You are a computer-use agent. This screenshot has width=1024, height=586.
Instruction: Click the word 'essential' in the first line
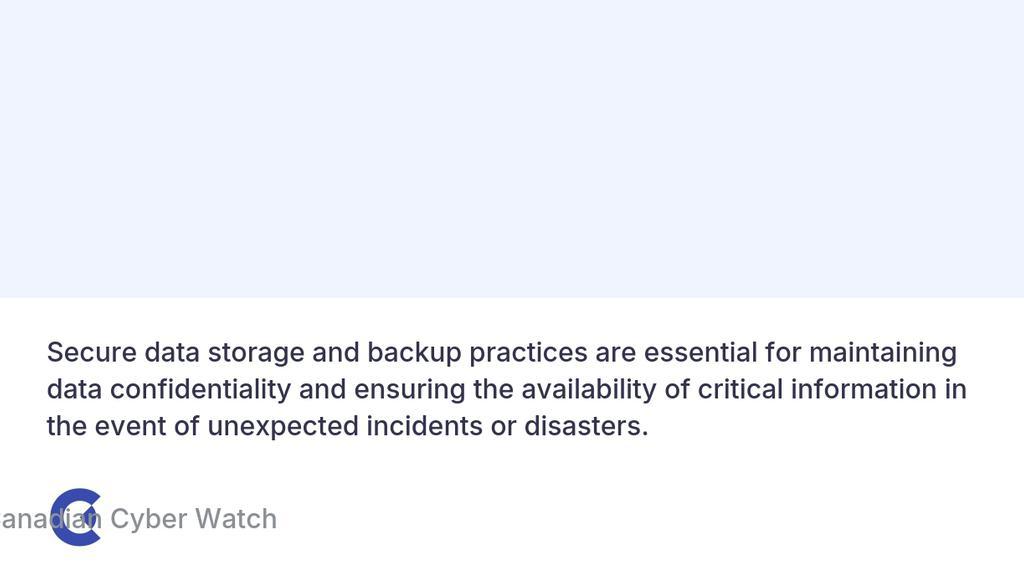[701, 353]
